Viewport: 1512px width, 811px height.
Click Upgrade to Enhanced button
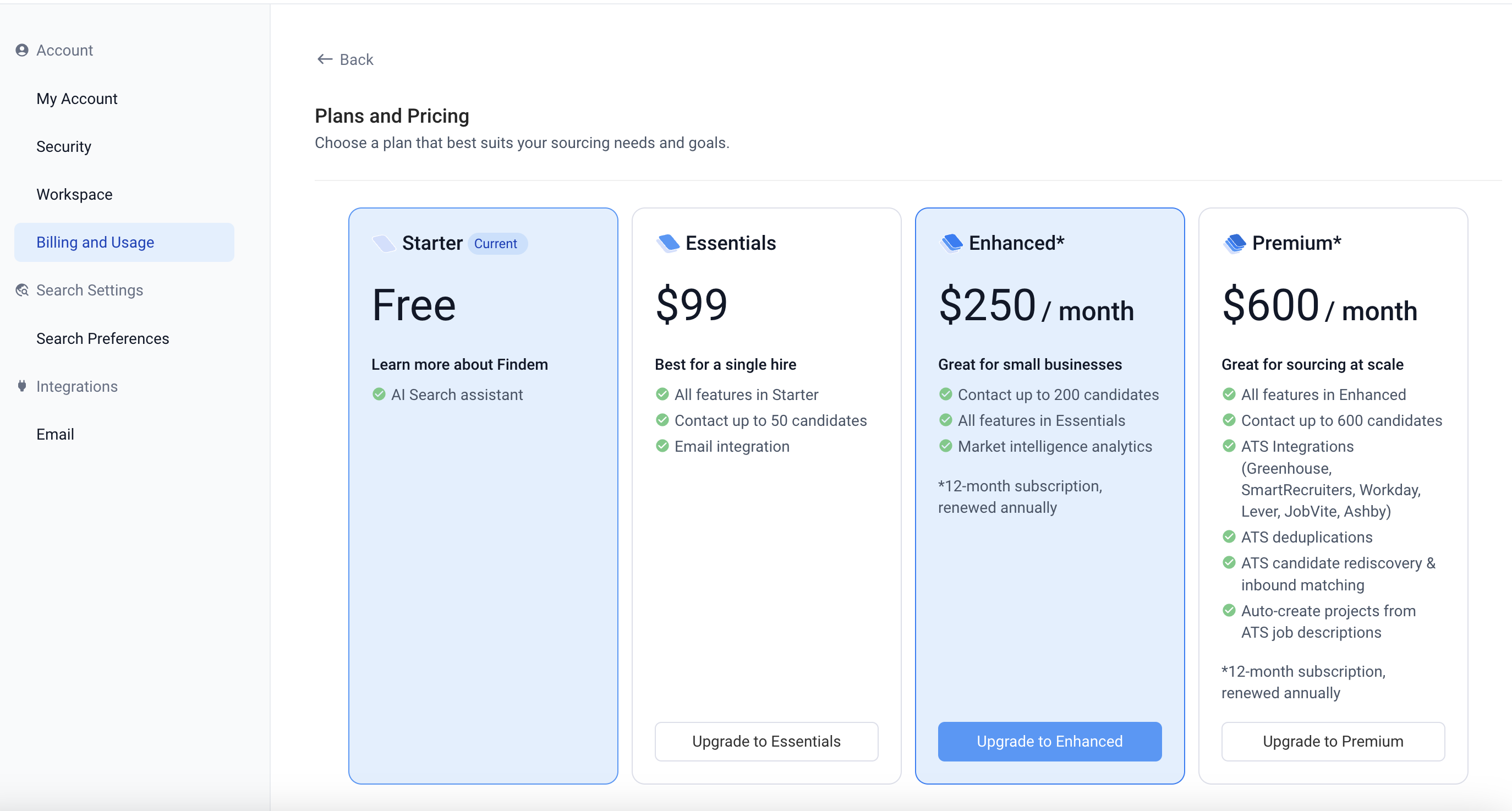point(1050,742)
